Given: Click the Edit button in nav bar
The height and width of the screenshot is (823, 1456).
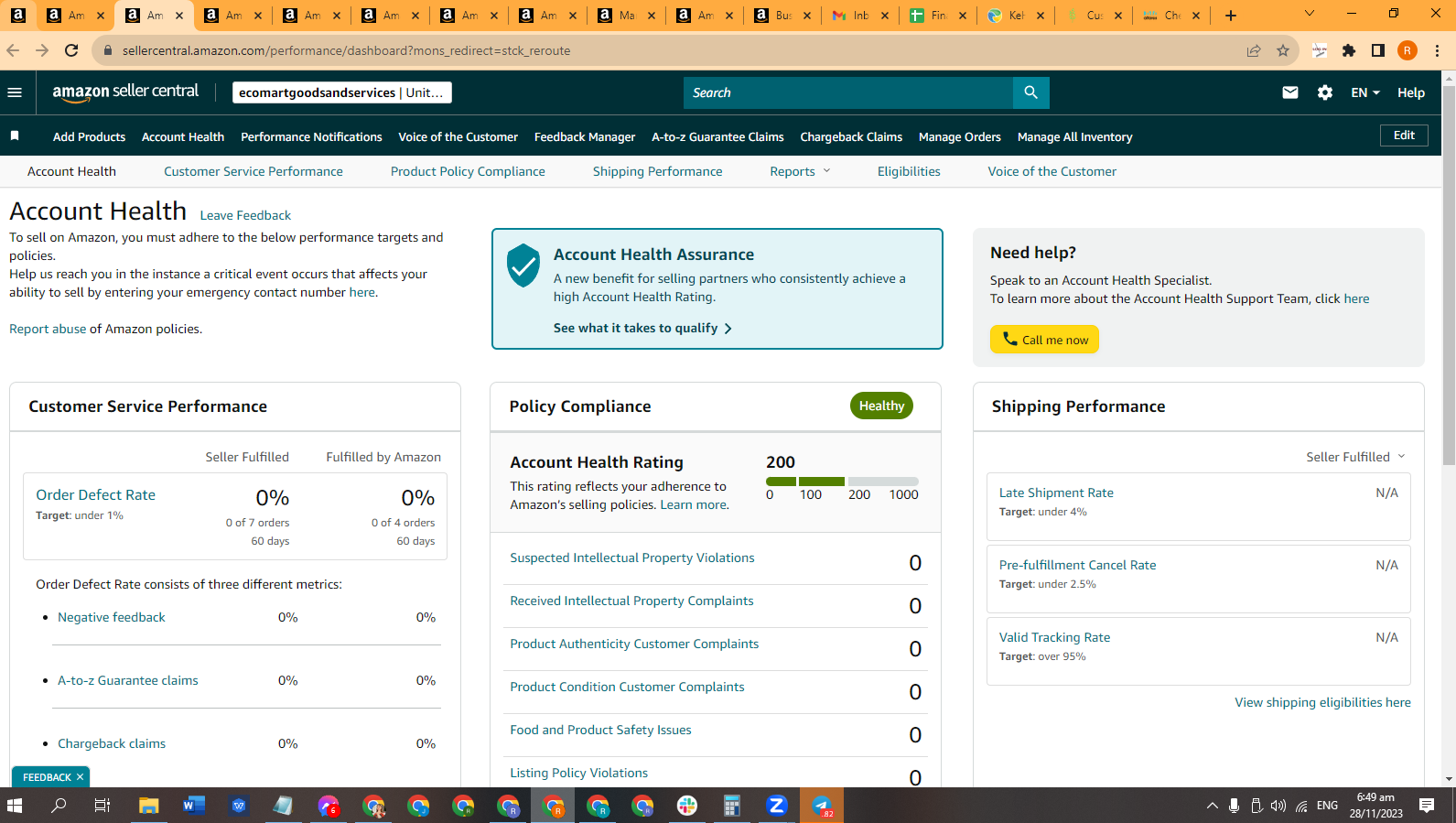Looking at the screenshot, I should click(1404, 135).
